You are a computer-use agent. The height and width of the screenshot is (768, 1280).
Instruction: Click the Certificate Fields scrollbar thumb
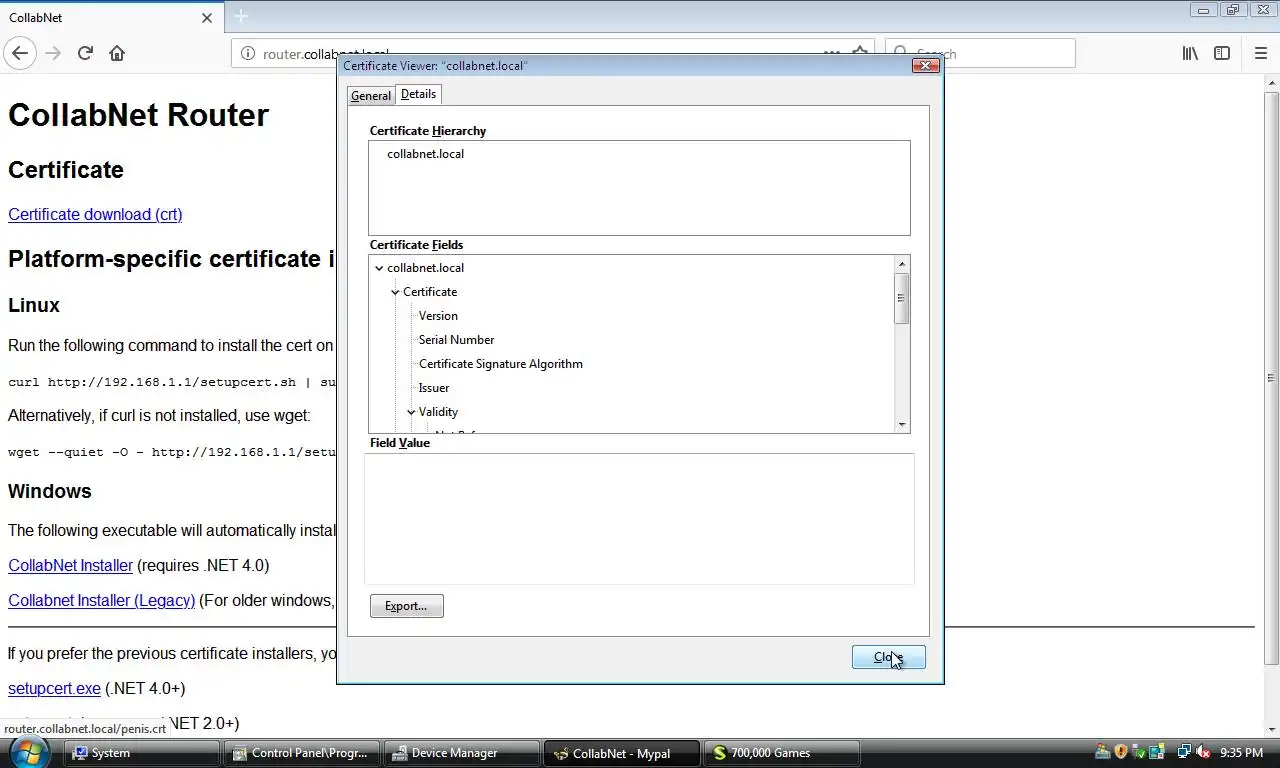click(x=902, y=297)
